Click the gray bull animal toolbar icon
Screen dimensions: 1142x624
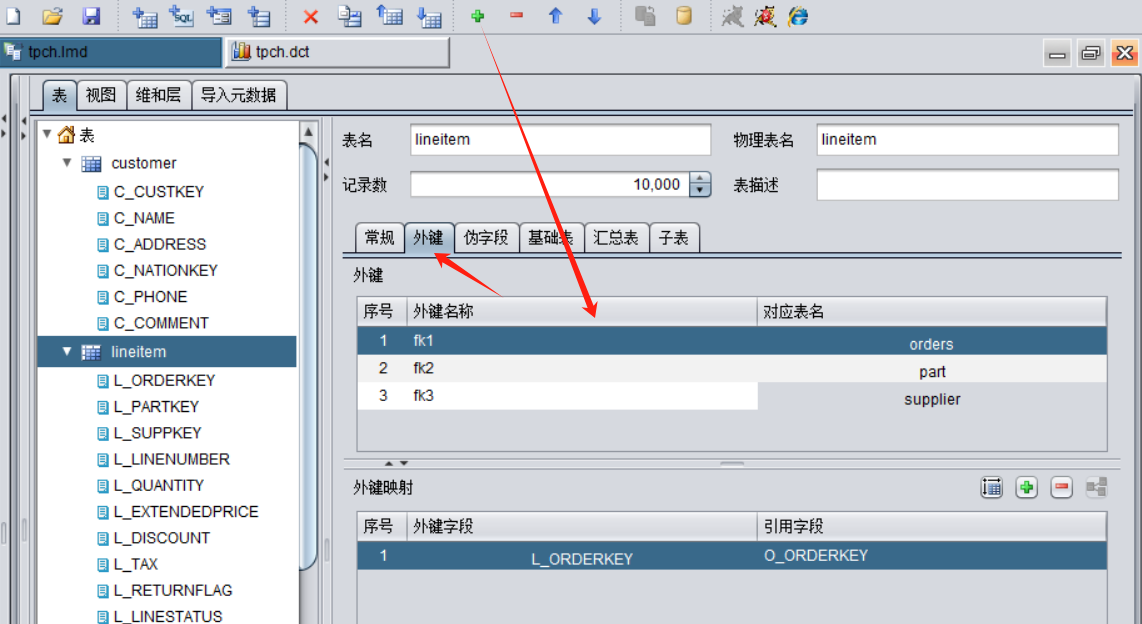pyautogui.click(x=732, y=16)
